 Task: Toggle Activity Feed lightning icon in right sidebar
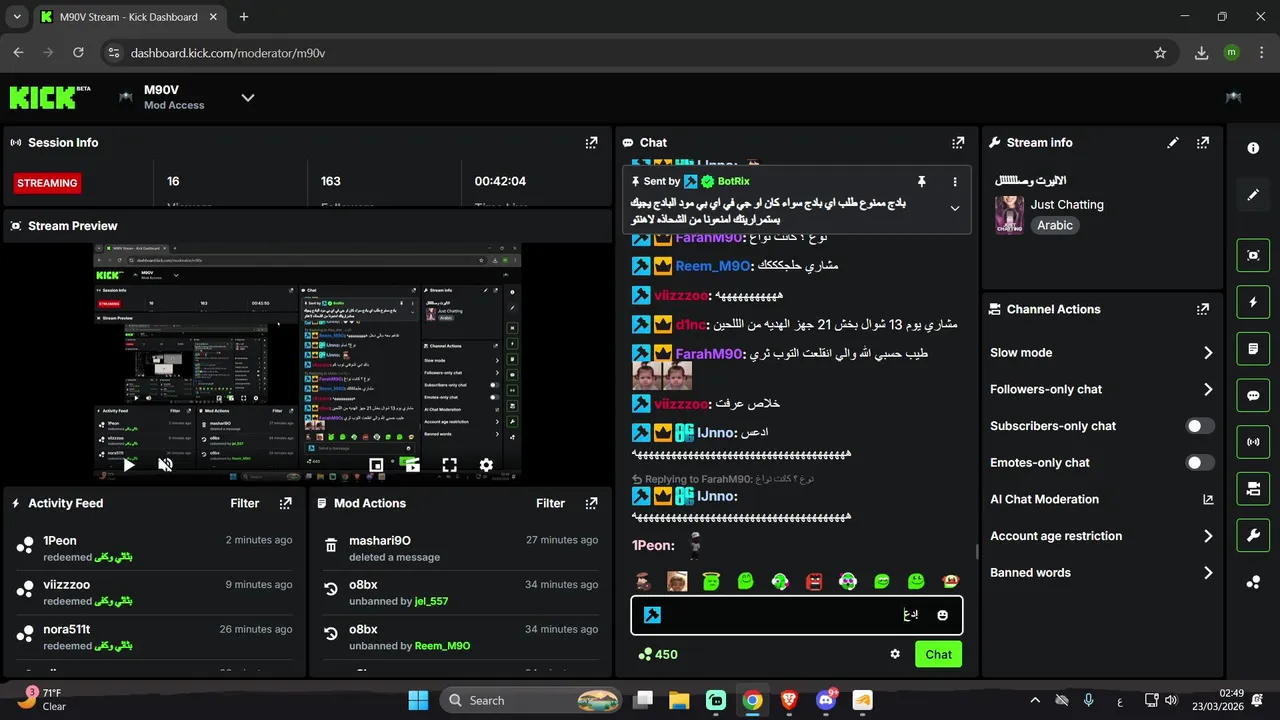point(1253,302)
